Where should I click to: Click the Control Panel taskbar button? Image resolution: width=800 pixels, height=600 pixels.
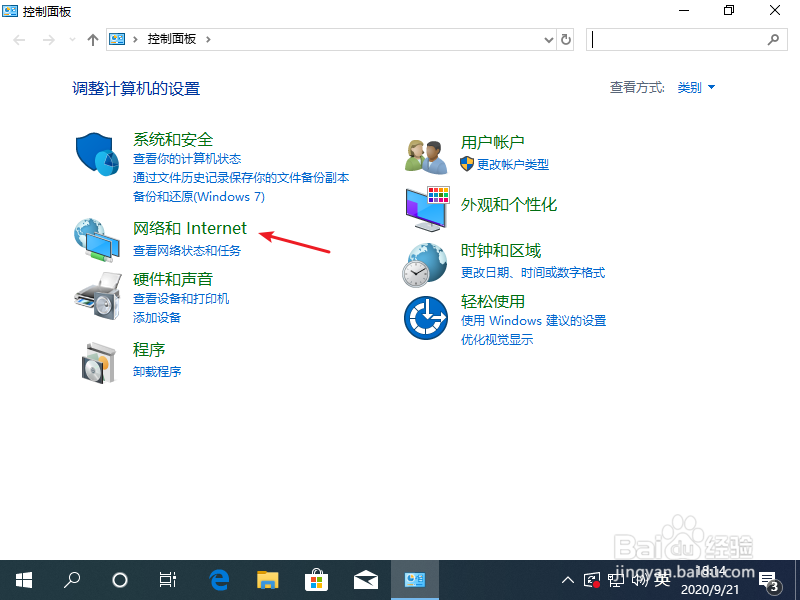pyautogui.click(x=415, y=580)
